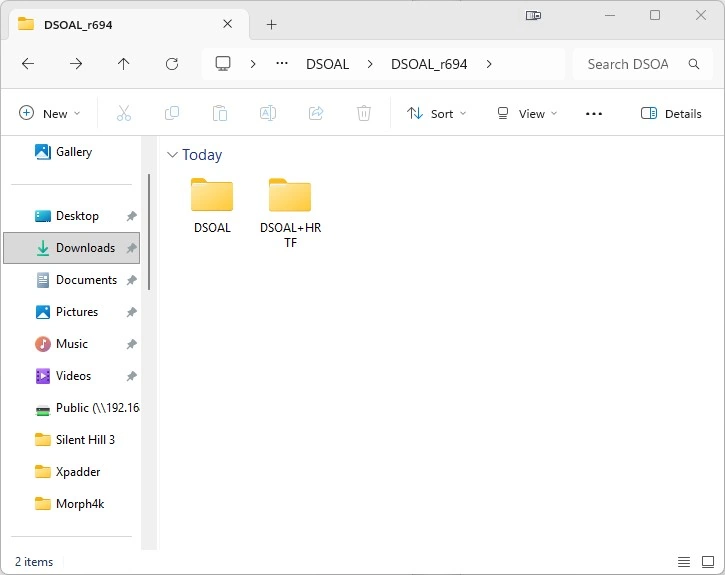Collapse the Today group

tap(172, 155)
